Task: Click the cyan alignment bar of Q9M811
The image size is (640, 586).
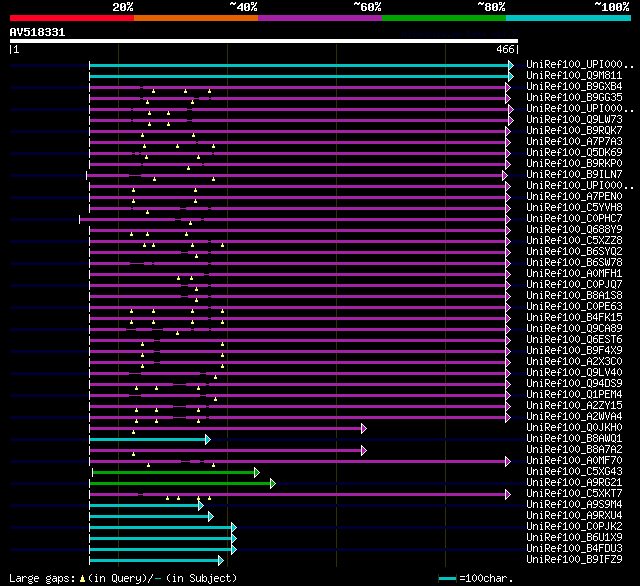Action: 299,77
